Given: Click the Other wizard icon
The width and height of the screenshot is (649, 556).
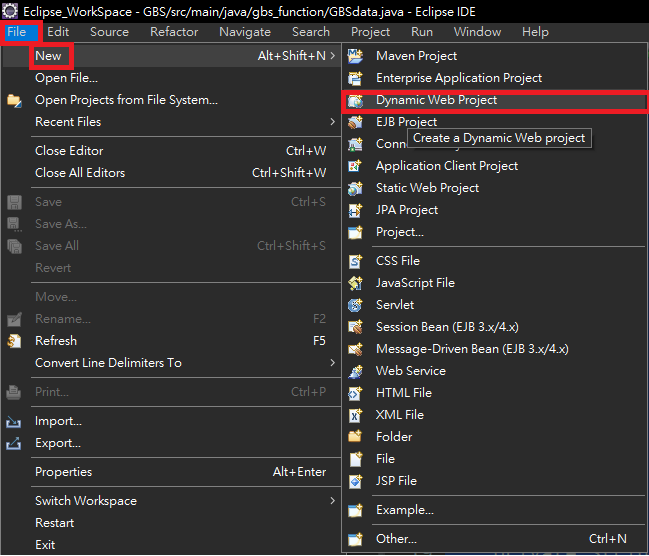Looking at the screenshot, I should coord(355,539).
